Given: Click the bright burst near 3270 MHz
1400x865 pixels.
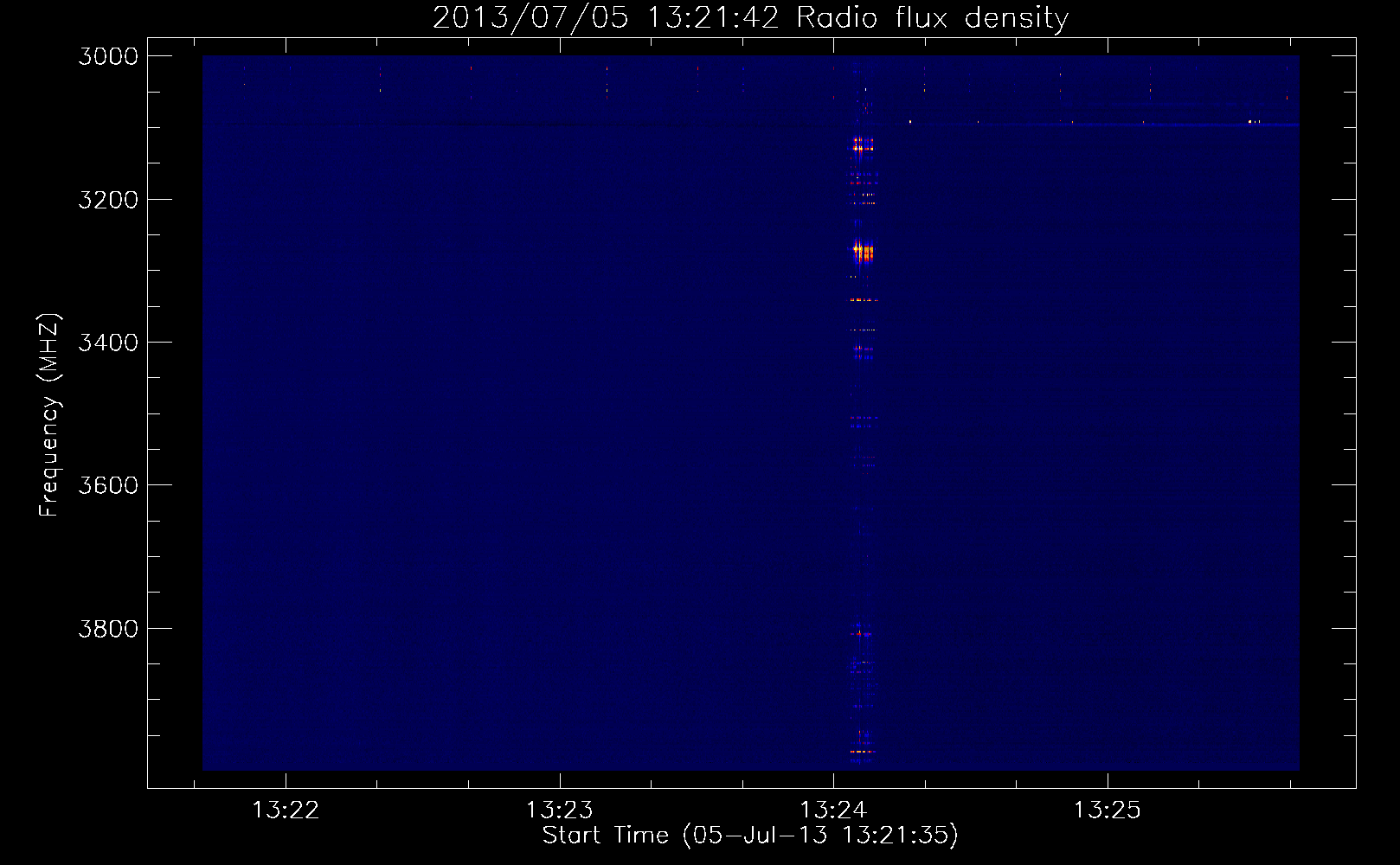Looking at the screenshot, I should (x=863, y=253).
